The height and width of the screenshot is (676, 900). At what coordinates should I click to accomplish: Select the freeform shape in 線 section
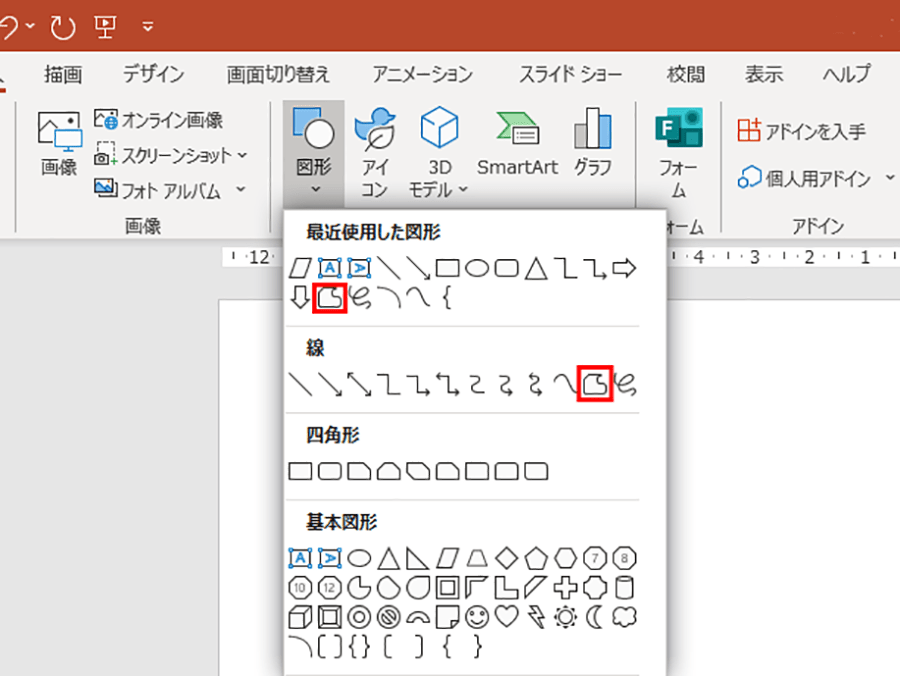tap(595, 384)
